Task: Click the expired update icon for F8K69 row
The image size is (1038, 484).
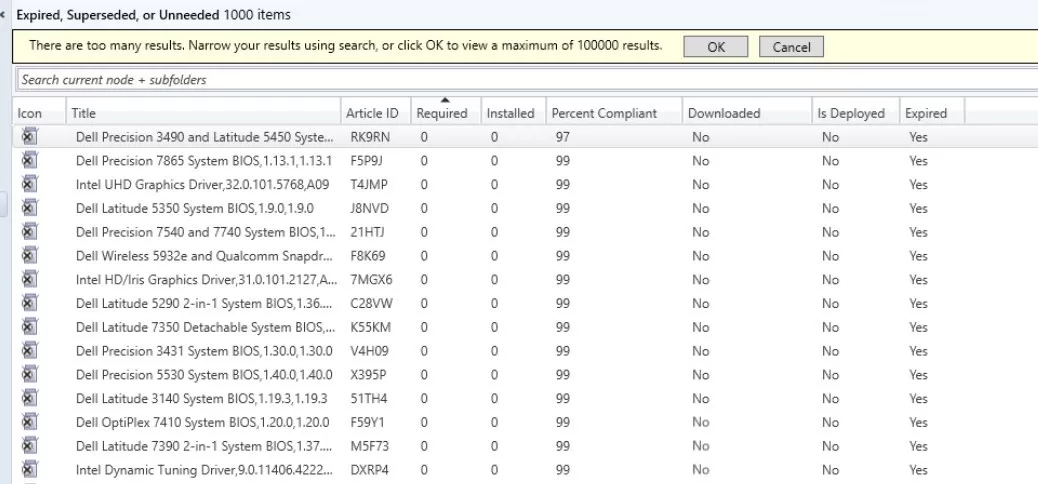Action: 28,256
